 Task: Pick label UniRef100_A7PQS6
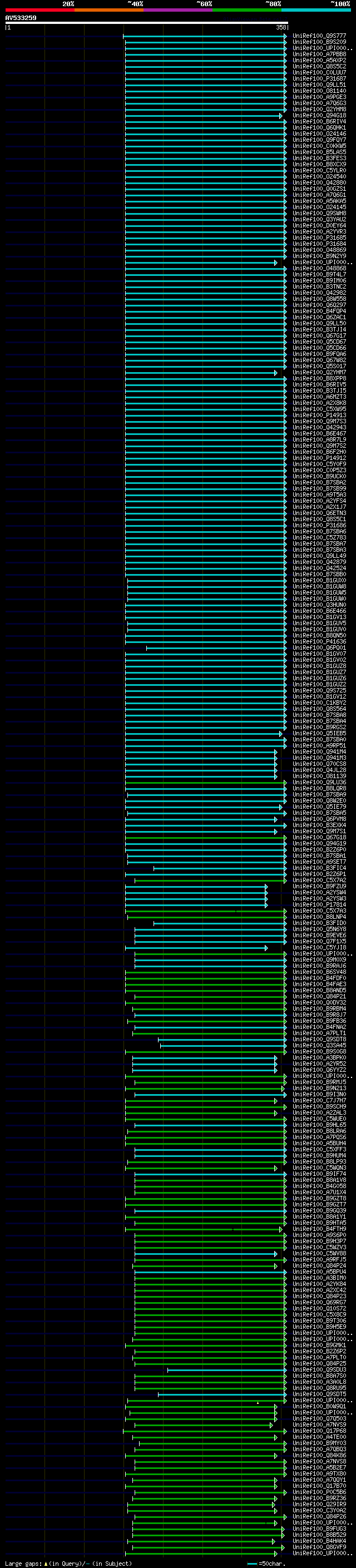pyautogui.click(x=319, y=1137)
